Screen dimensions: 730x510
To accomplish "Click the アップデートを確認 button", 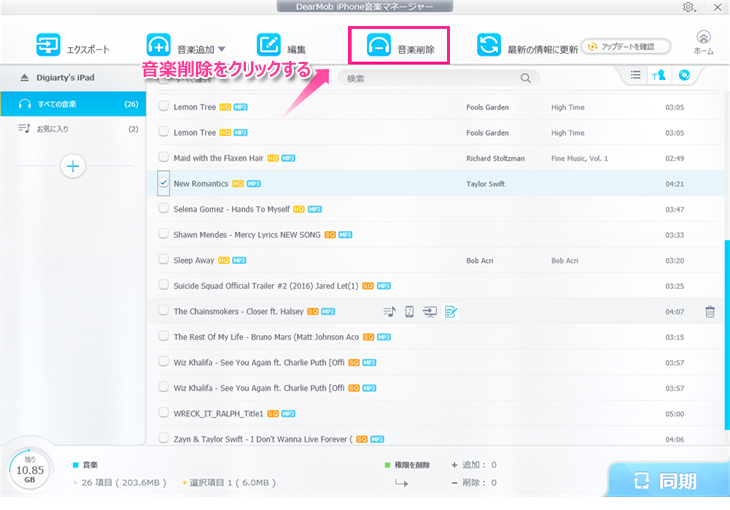I will [x=626, y=47].
